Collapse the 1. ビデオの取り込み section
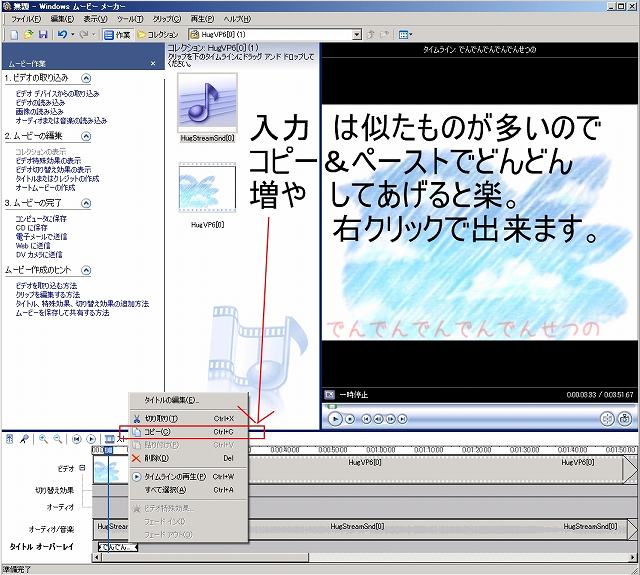 pyautogui.click(x=86, y=78)
